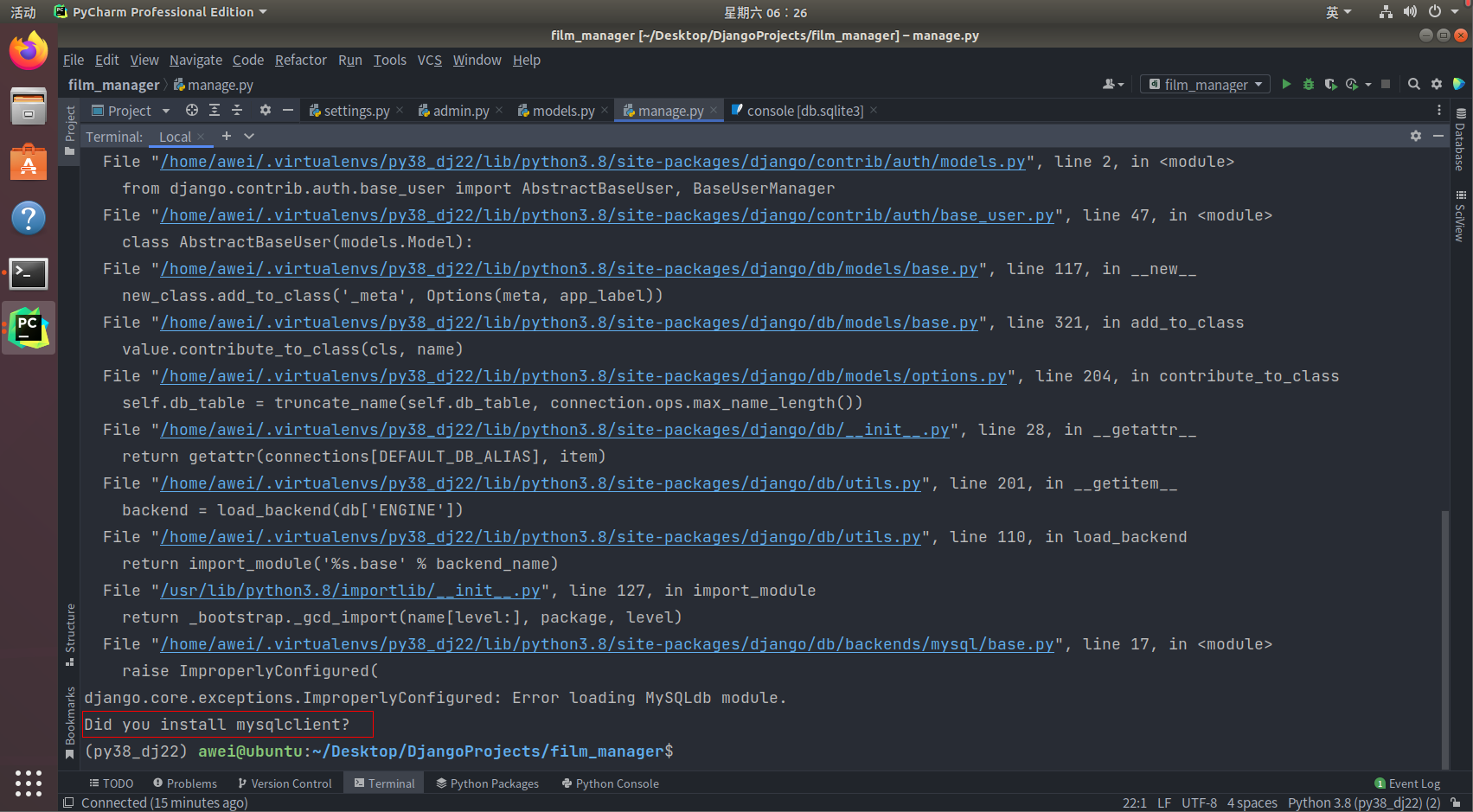Click the lock read-only status icon
Screen dimensions: 1473x812
[x=1457, y=802]
